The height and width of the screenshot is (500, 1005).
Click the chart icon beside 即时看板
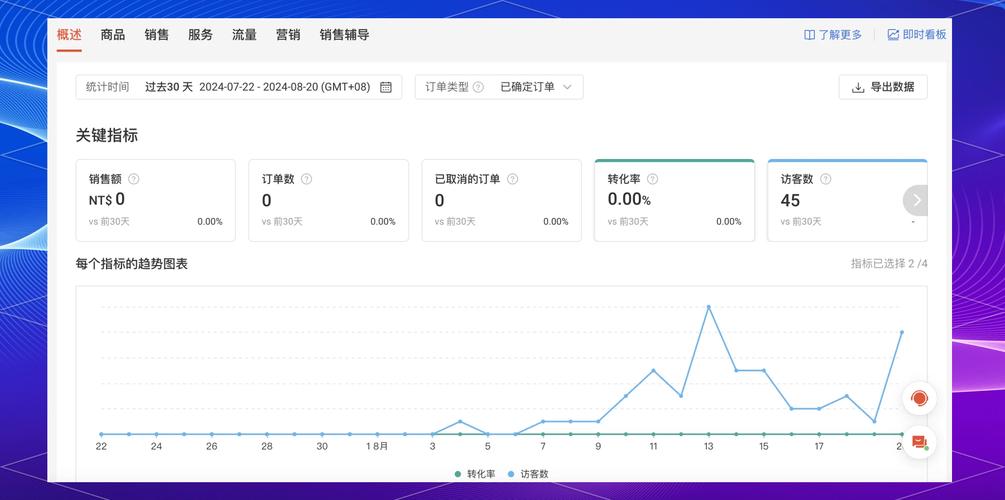[893, 35]
